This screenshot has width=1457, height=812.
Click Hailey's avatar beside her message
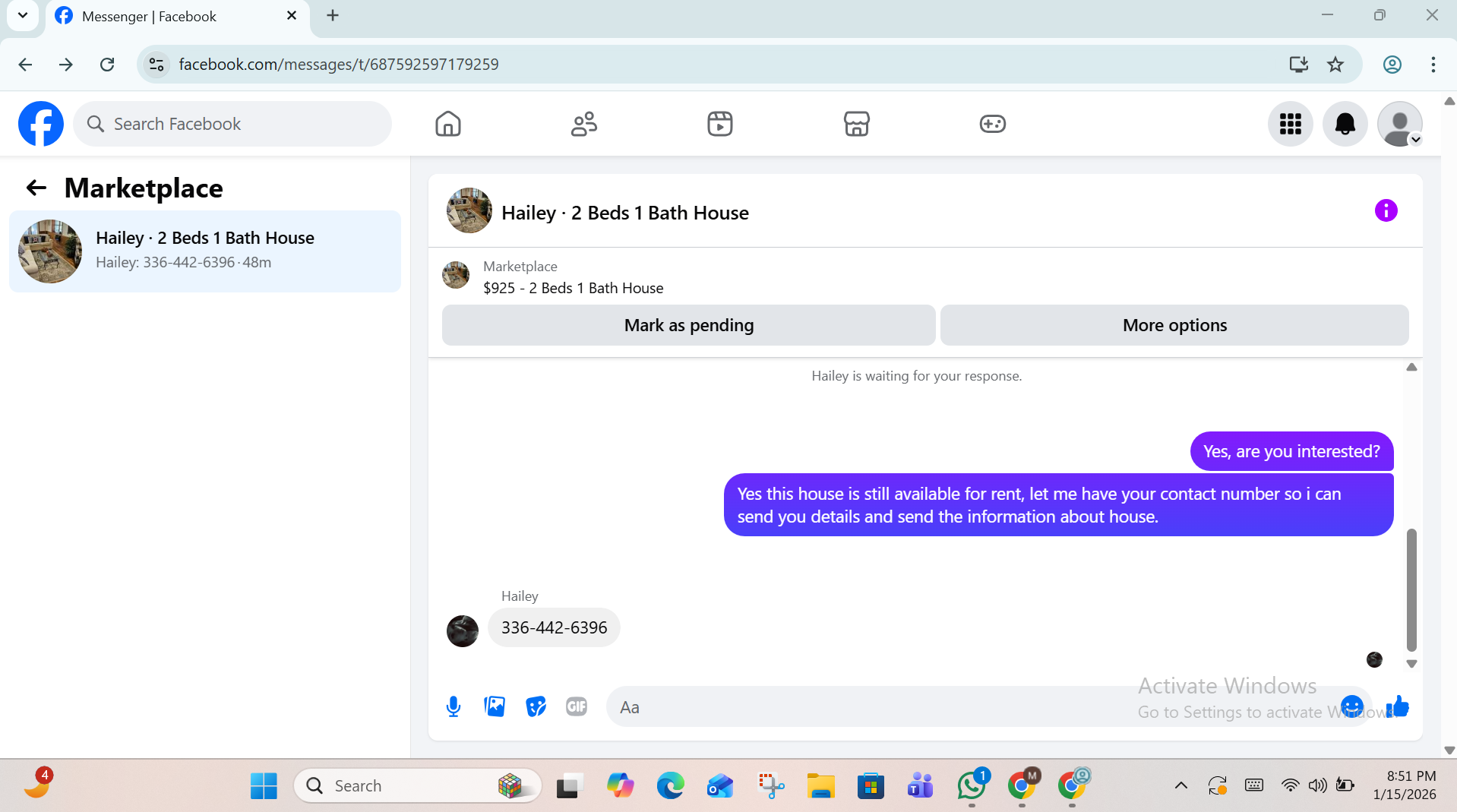tap(462, 631)
